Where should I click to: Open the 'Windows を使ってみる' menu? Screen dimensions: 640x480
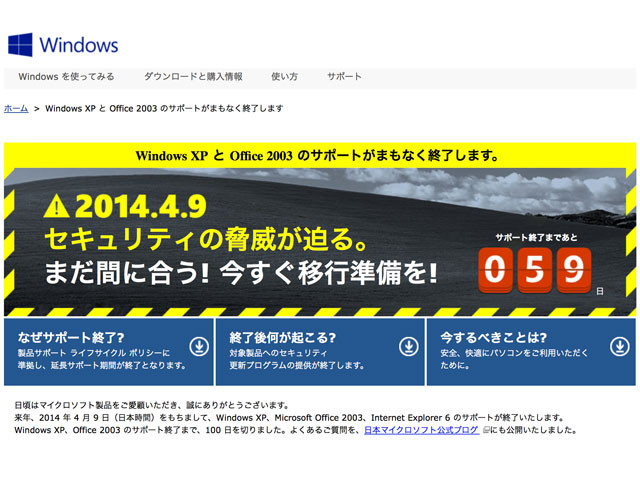tap(67, 76)
